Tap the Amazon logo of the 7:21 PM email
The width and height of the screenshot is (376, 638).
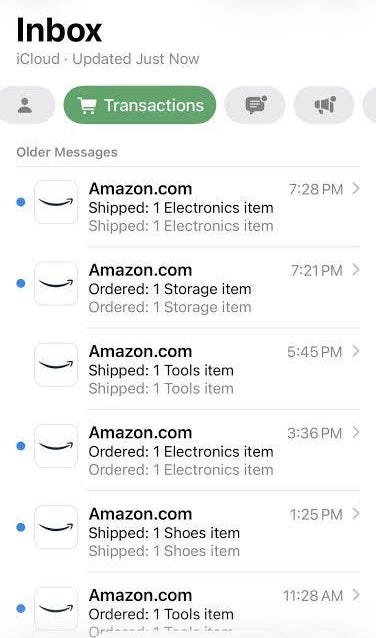click(x=56, y=284)
